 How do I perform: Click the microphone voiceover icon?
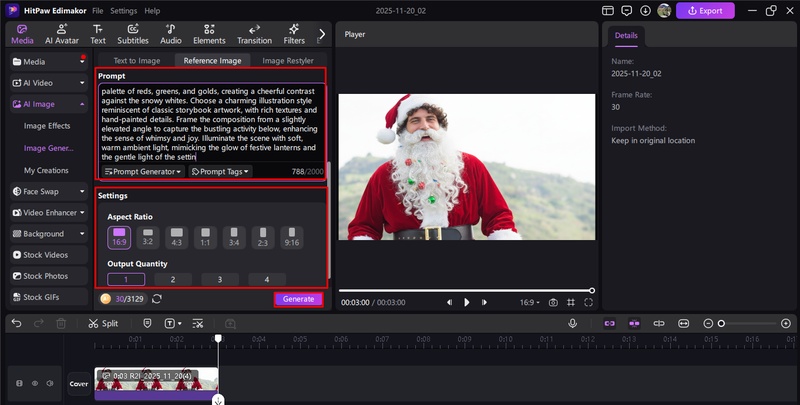[x=572, y=323]
